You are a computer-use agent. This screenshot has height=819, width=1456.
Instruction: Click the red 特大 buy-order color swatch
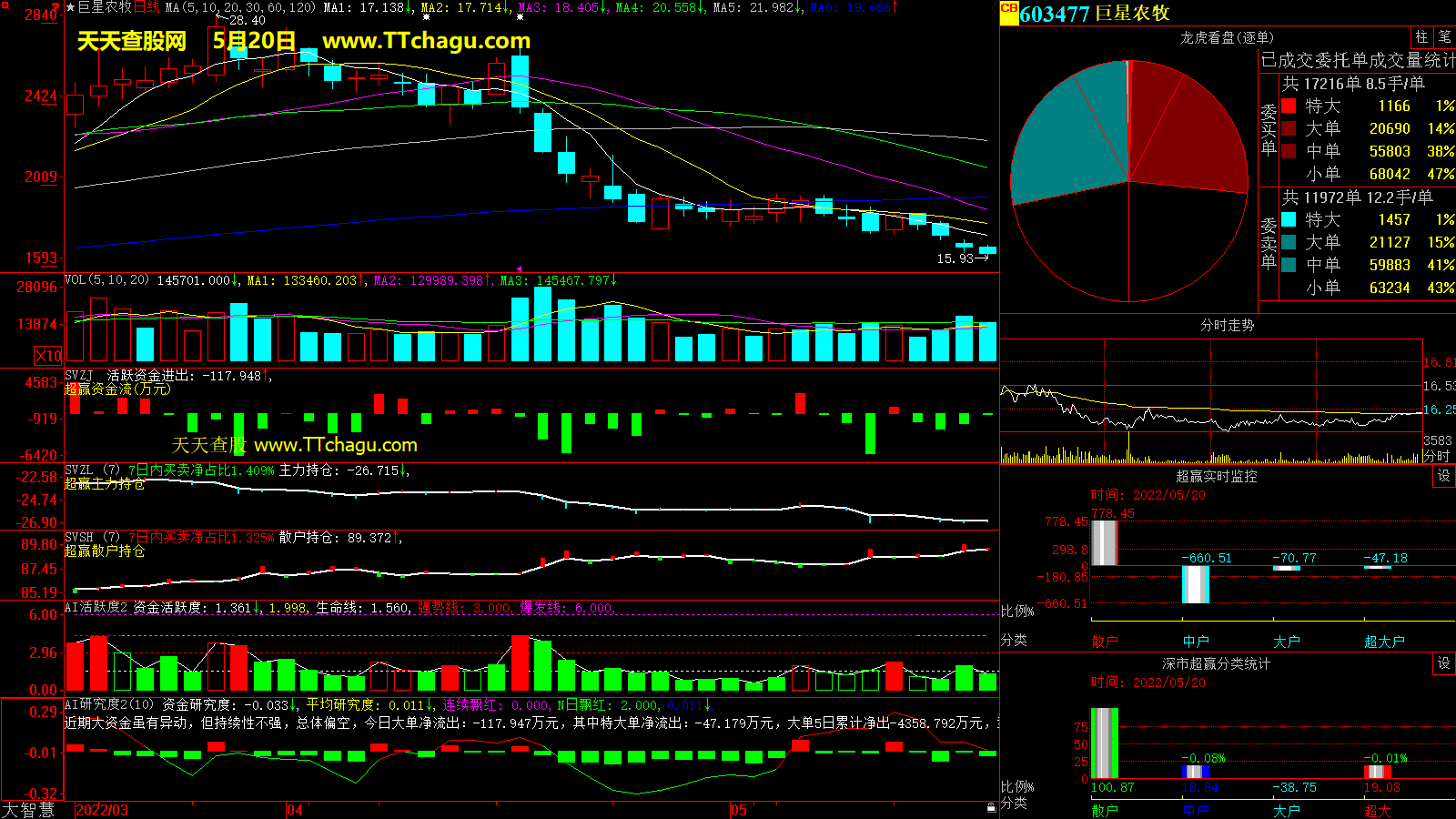pos(1289,106)
